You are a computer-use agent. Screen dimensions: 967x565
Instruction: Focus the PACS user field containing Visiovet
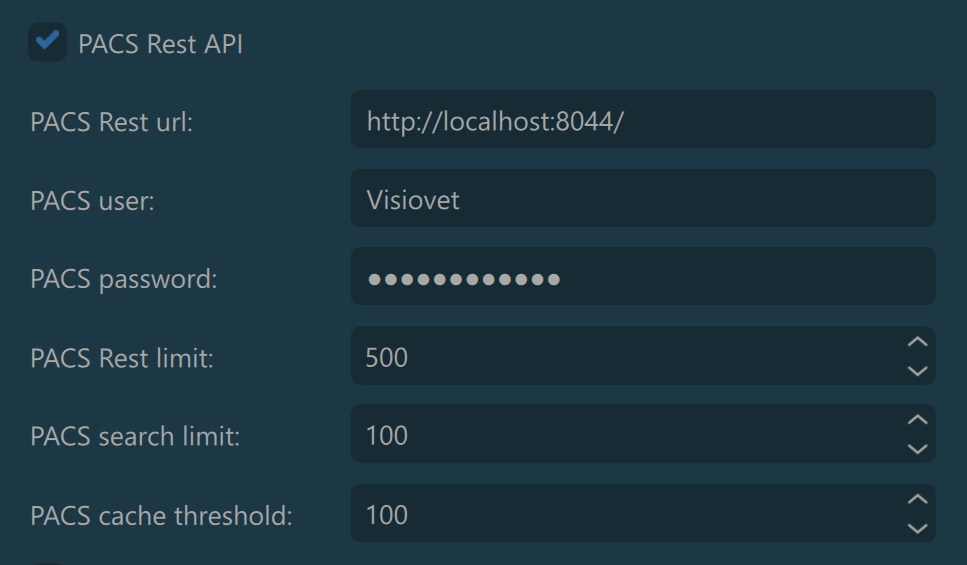coord(642,199)
